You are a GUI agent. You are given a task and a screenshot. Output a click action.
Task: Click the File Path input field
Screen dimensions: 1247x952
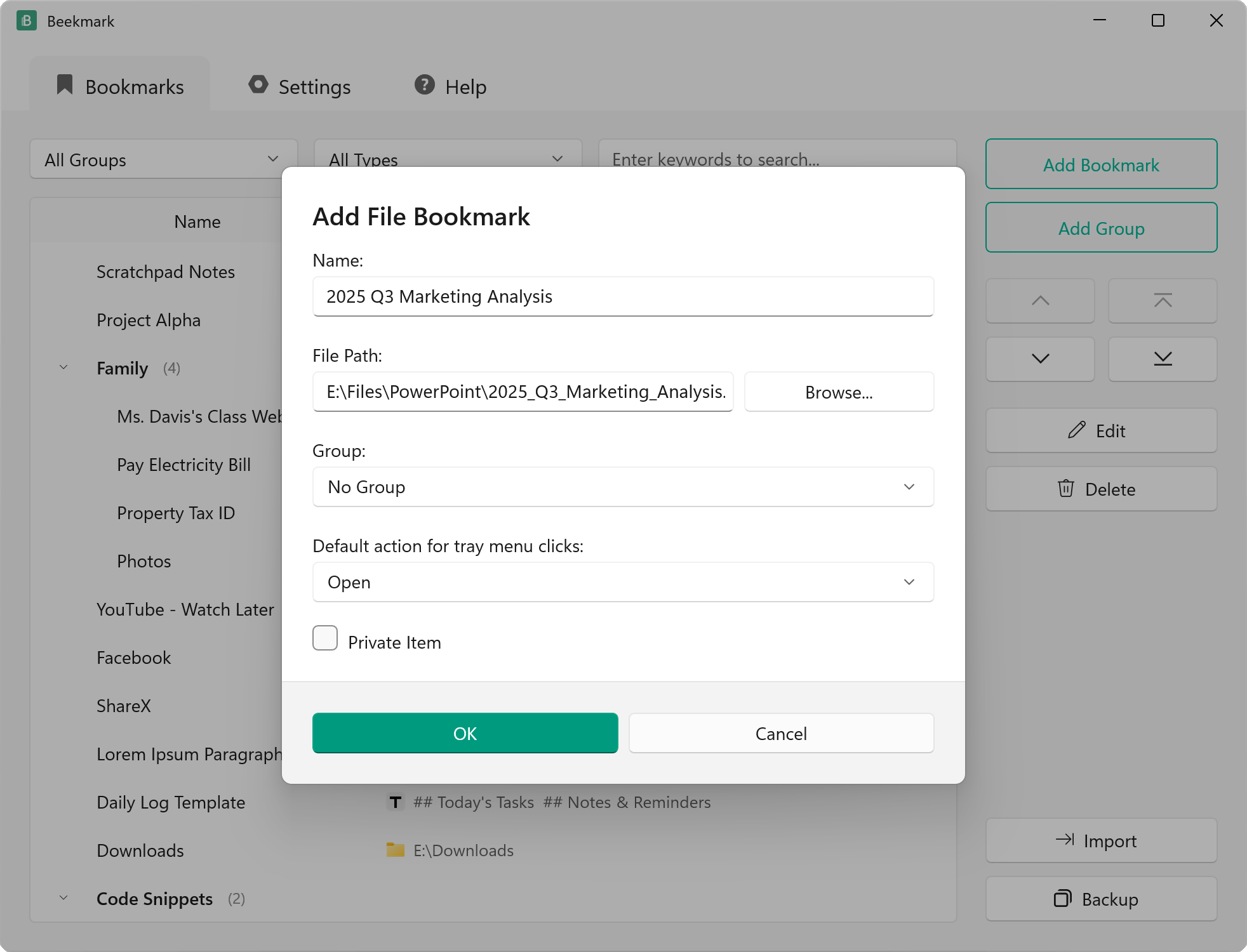523,392
